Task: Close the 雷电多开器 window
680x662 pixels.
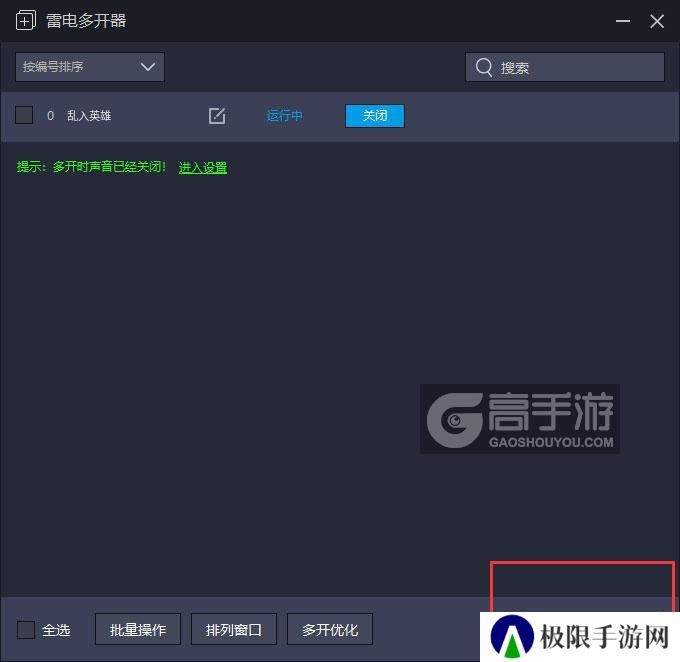Action: [657, 21]
